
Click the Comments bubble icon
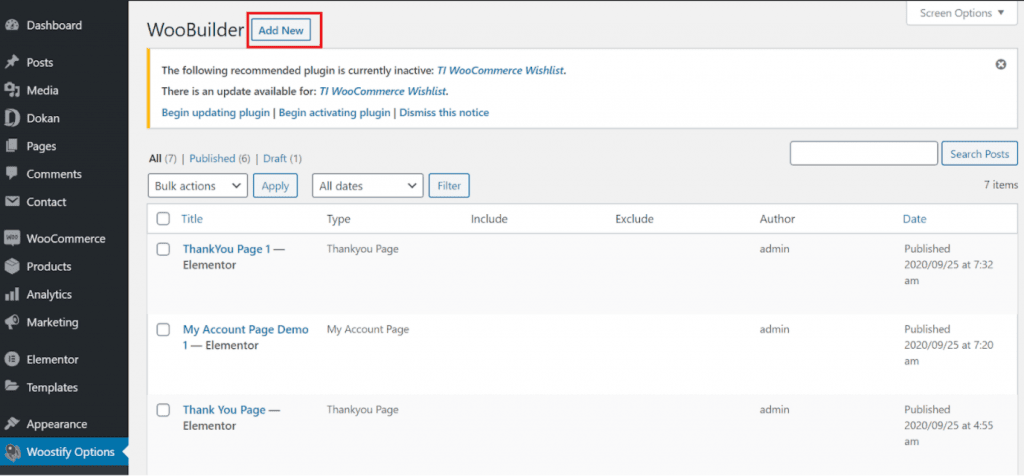click(12, 174)
